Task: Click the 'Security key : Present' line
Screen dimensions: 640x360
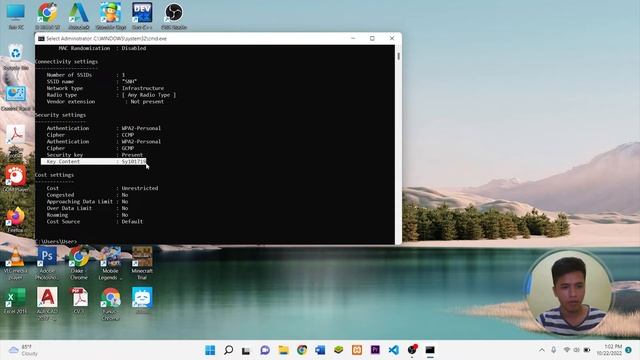Action: (x=95, y=155)
